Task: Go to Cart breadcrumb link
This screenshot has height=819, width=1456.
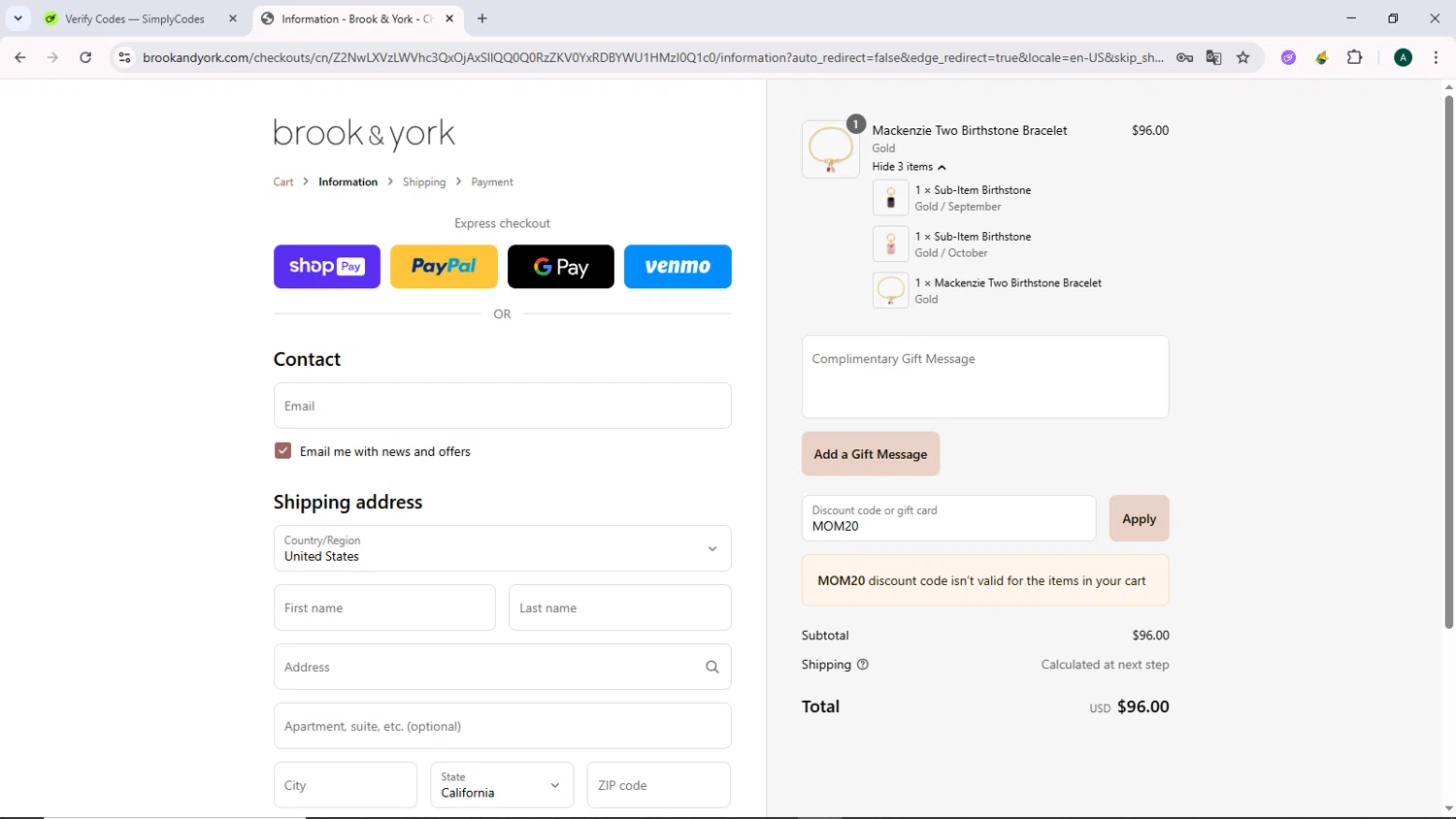Action: [283, 181]
